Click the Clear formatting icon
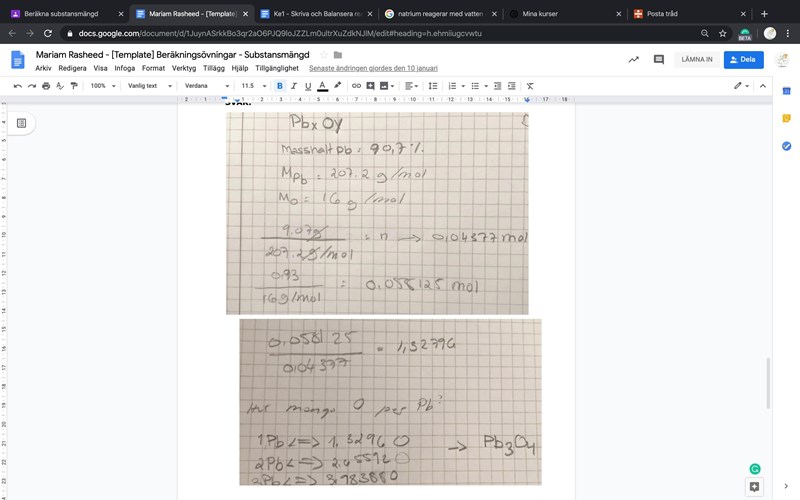800x500 pixels. click(x=530, y=86)
